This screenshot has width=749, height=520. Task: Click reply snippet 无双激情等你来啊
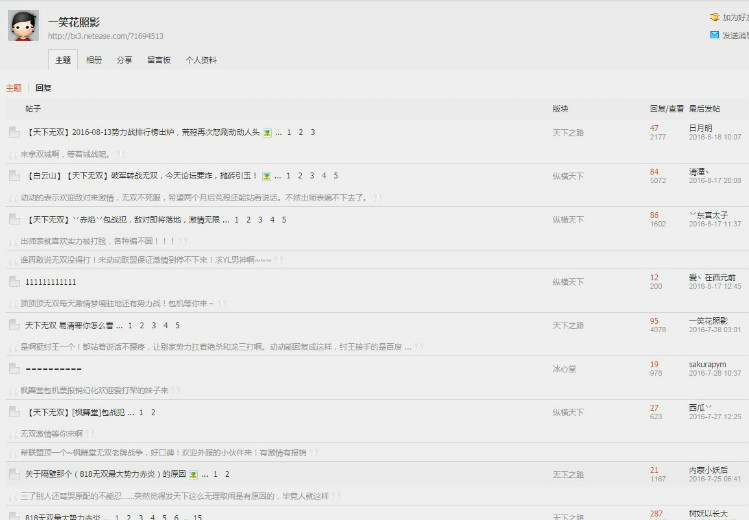[x=52, y=434]
